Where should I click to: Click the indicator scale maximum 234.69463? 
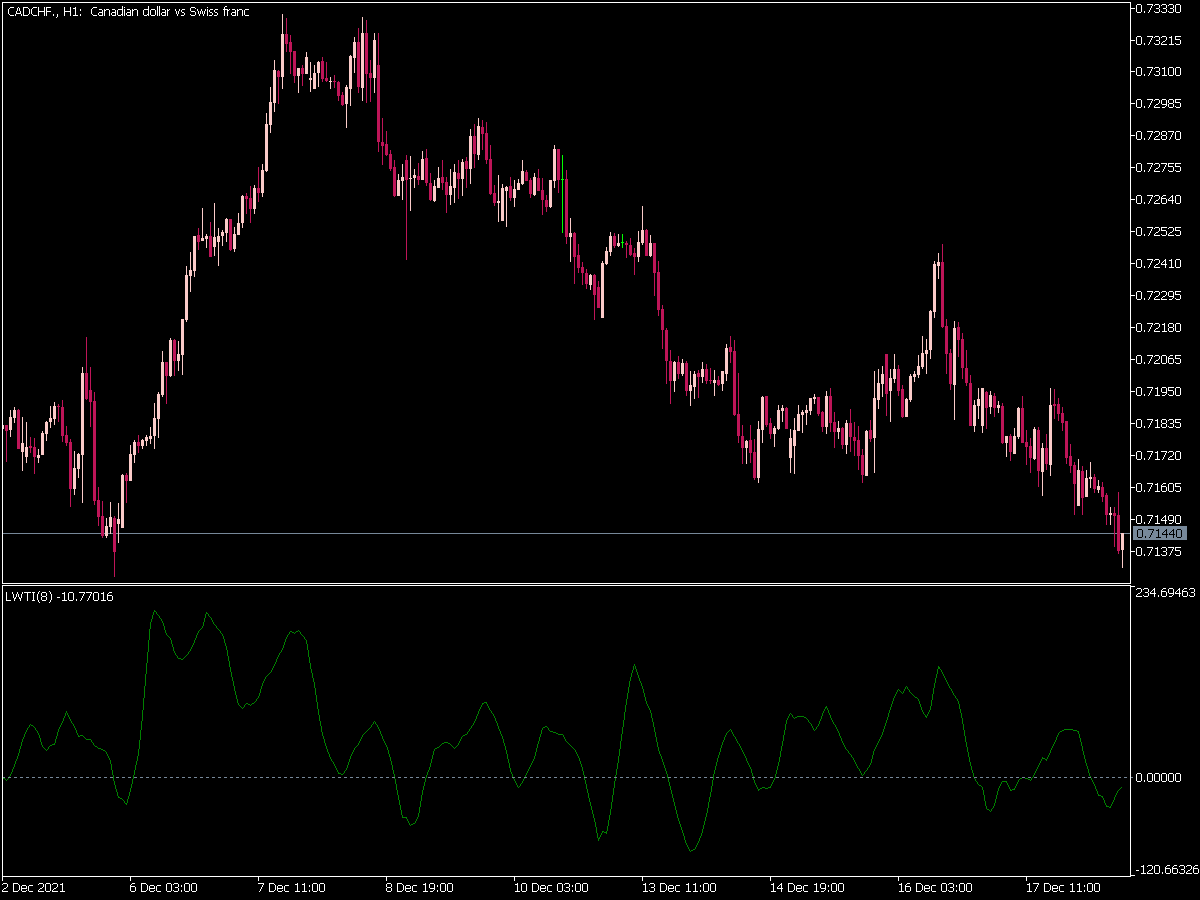[x=1166, y=593]
